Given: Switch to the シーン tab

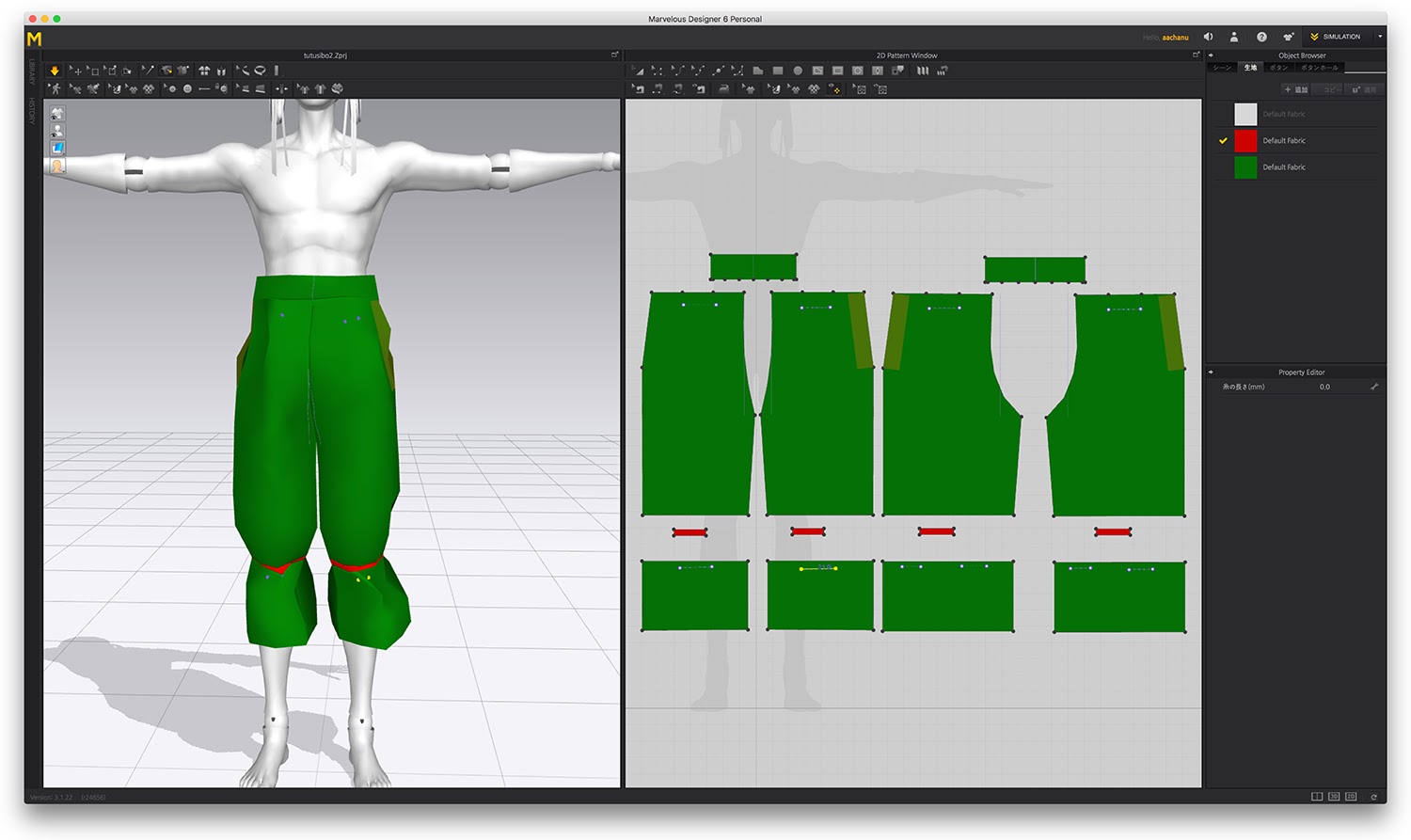Looking at the screenshot, I should 1222,68.
